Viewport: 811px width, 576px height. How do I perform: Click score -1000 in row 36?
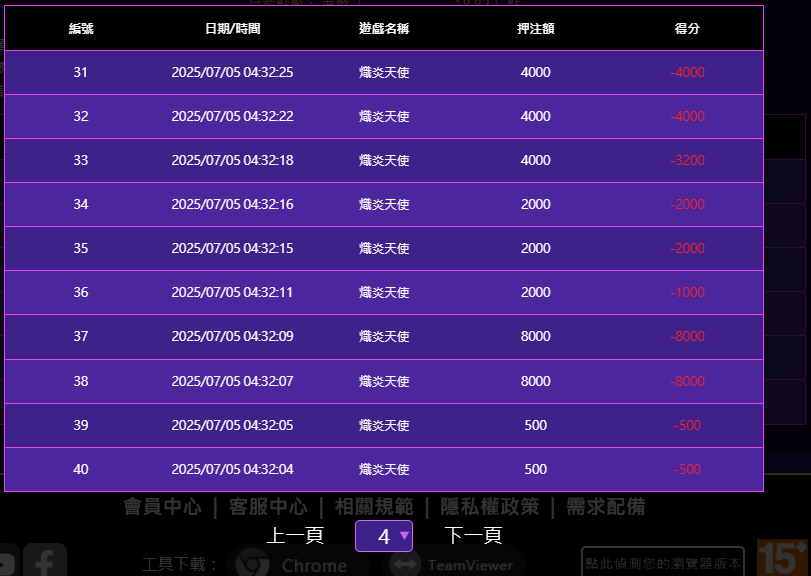pyautogui.click(x=687, y=292)
